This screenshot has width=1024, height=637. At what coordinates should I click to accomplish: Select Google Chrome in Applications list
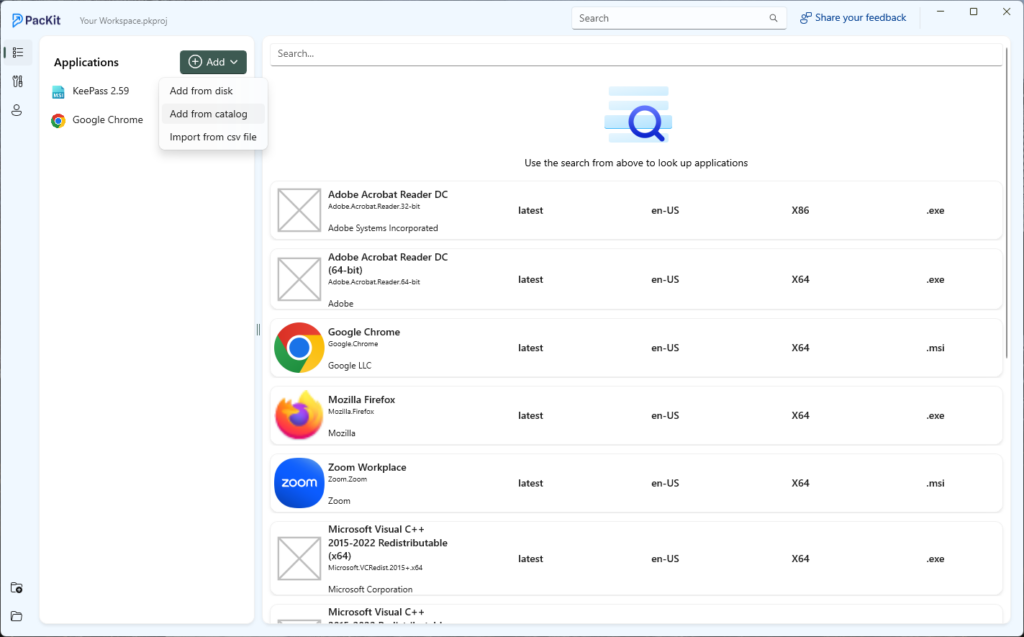click(x=107, y=120)
